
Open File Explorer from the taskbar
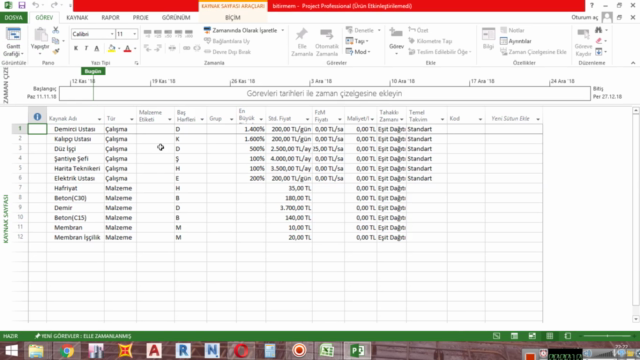36,351
